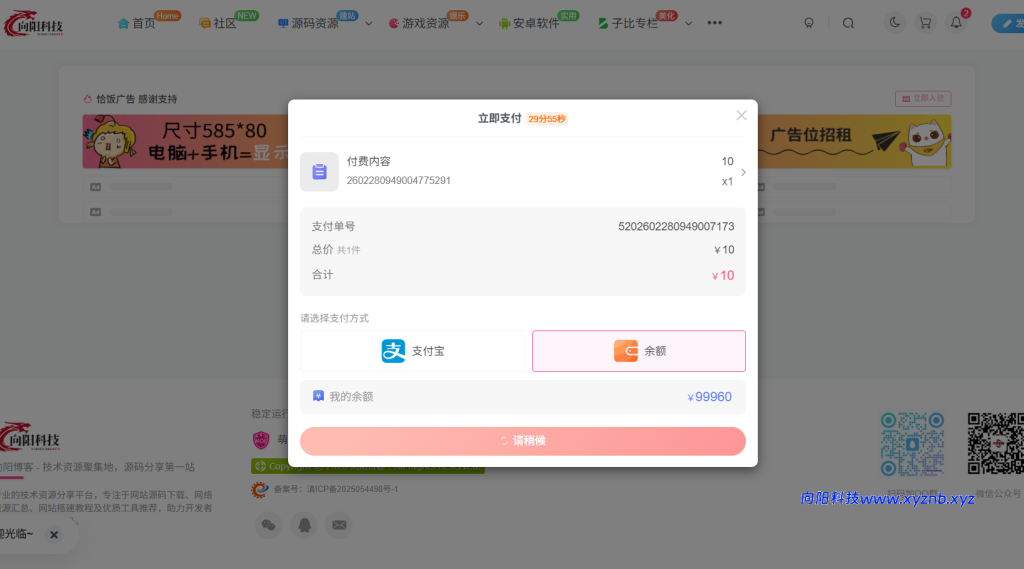Screen dimensions: 1024x569
Task: Click the footer 向阳科技 logo
Action: click(x=31, y=438)
